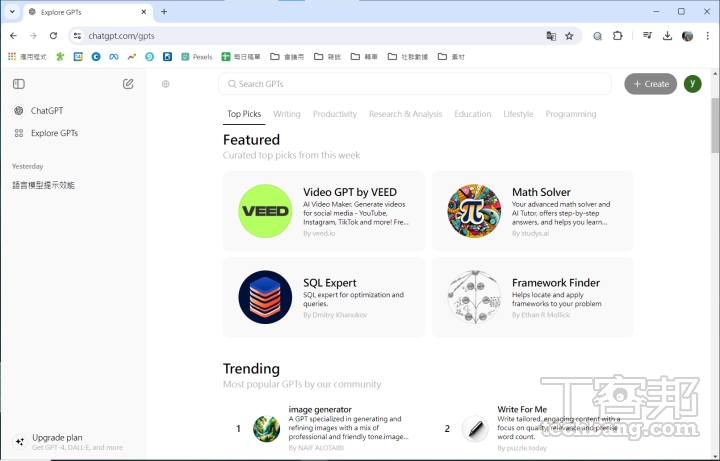Image resolution: width=720 pixels, height=461 pixels.
Task: View site information icon in the address bar
Action: coord(77,36)
